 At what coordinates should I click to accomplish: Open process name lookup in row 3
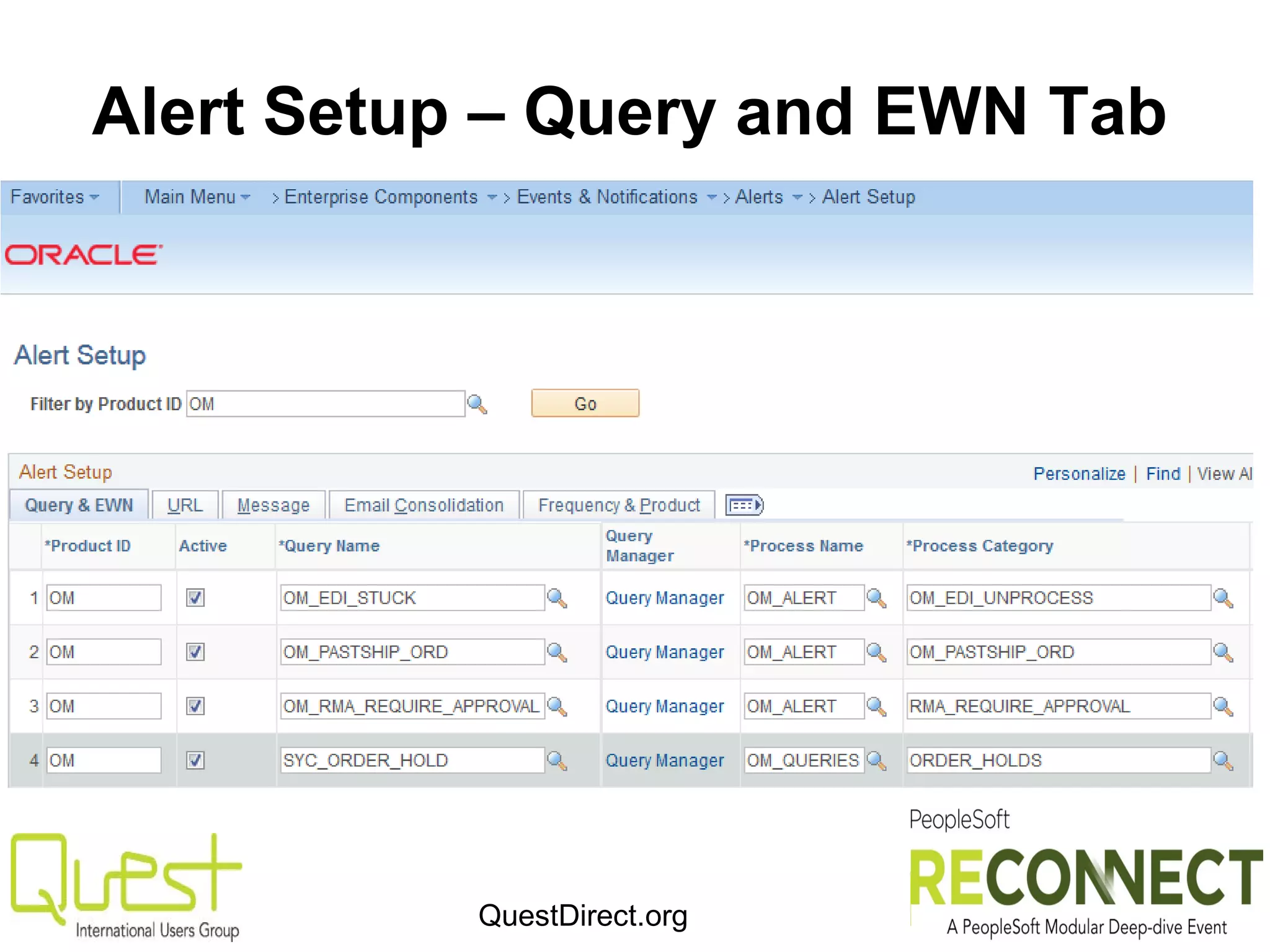tap(876, 706)
